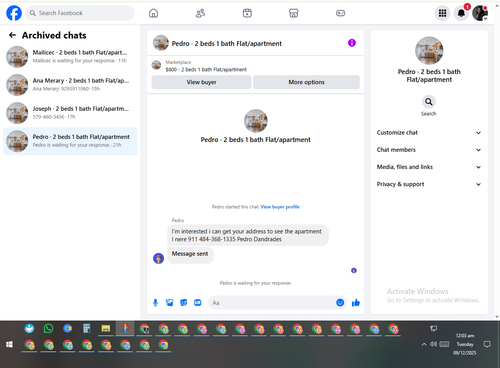This screenshot has width=500, height=368.
Task: Expand Media, files and links section
Action: [x=429, y=167]
